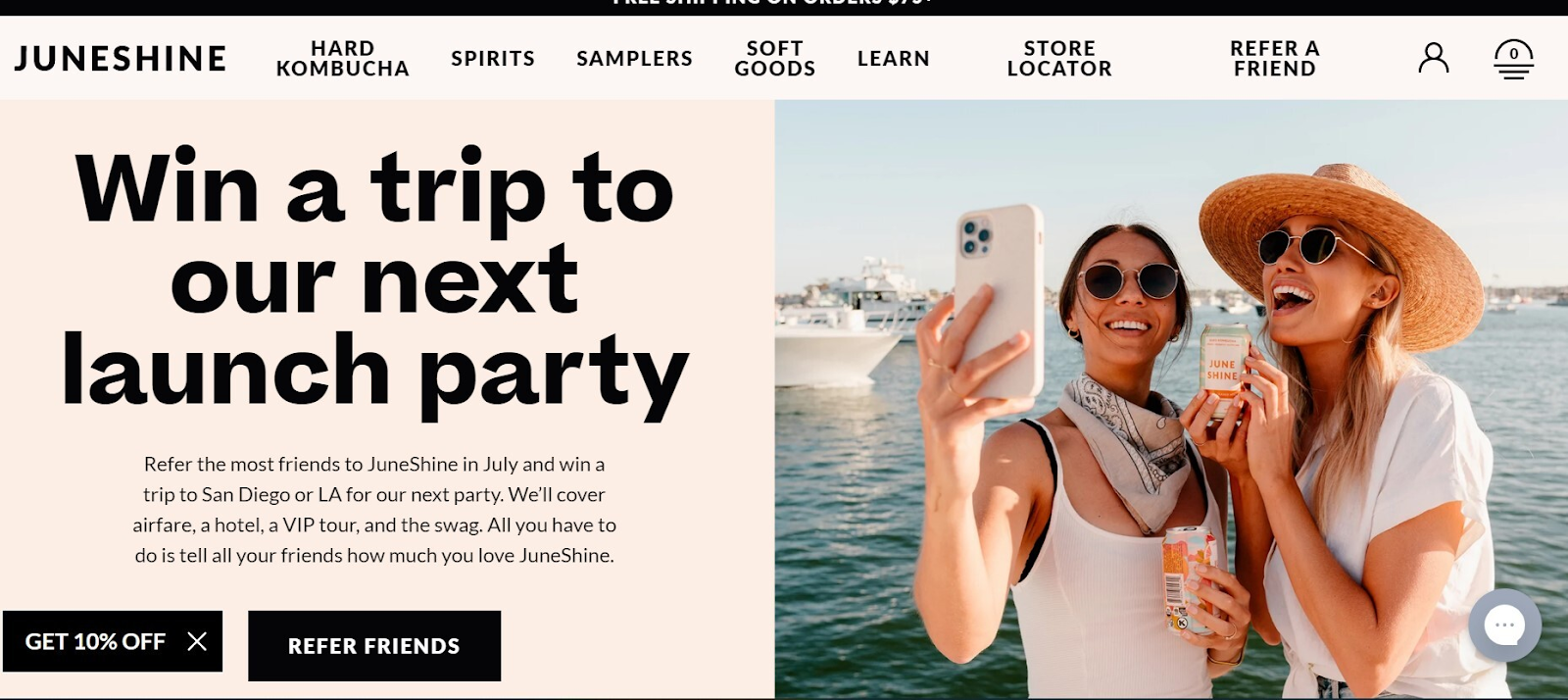Click the Get 10% Off button
The width and height of the screenshot is (1568, 700).
(95, 641)
